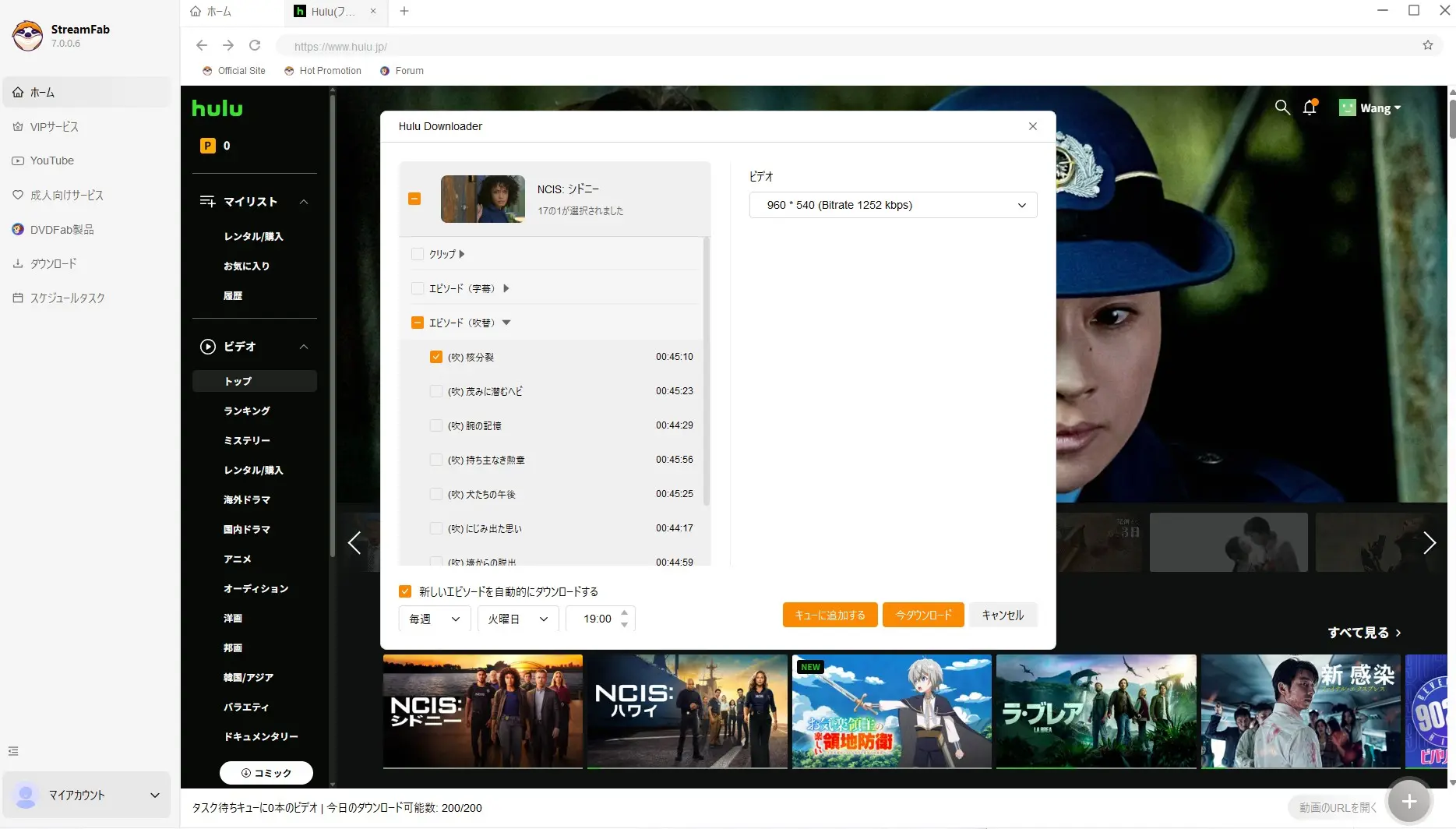Open a new tab with plus icon
This screenshot has width=1456, height=829.
404,11
